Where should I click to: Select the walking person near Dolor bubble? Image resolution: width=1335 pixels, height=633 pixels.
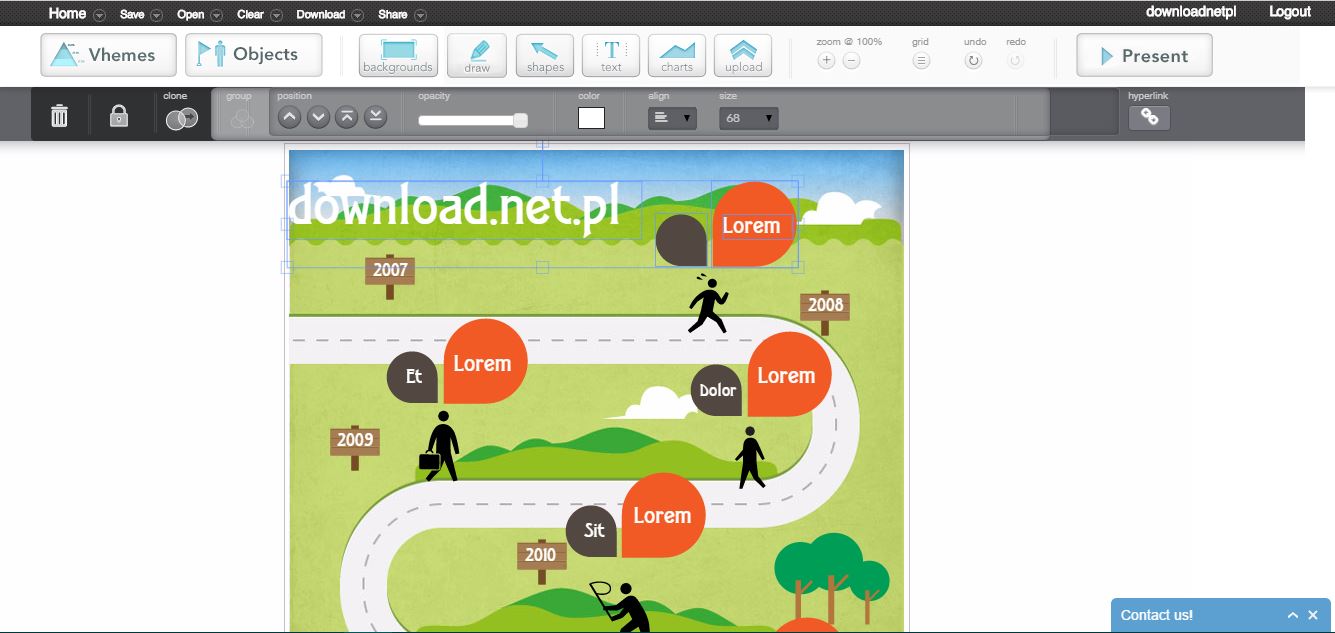(750, 458)
